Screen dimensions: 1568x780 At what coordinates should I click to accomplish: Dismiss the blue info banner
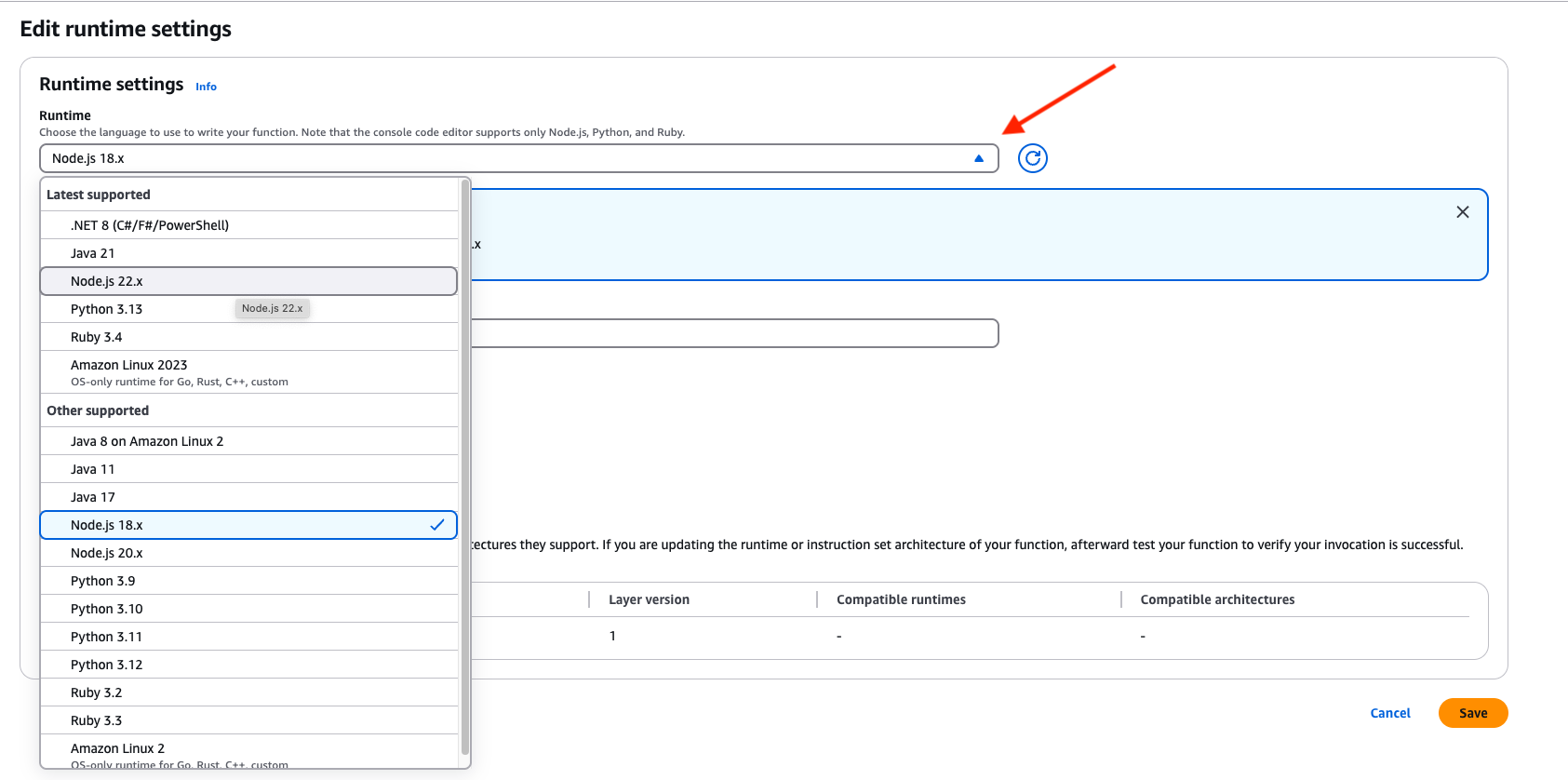point(1463,212)
